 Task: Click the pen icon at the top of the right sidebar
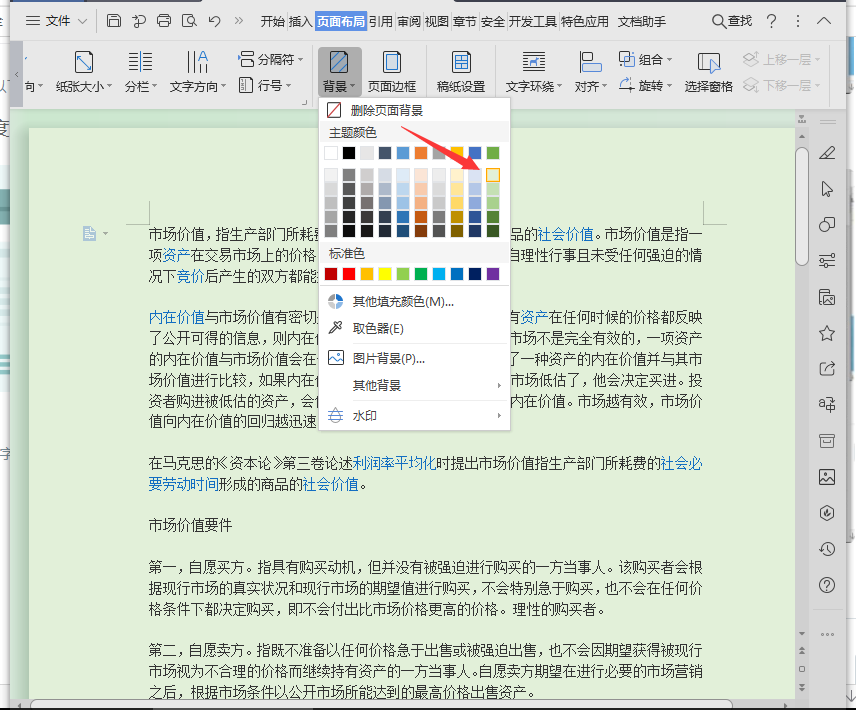[x=827, y=153]
